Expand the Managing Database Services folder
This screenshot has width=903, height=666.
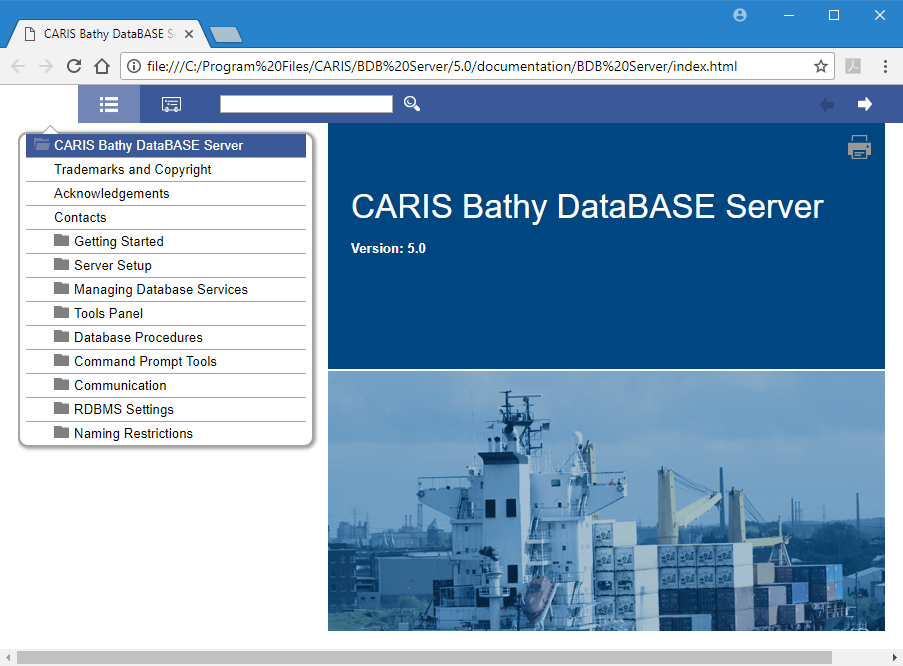[x=160, y=289]
